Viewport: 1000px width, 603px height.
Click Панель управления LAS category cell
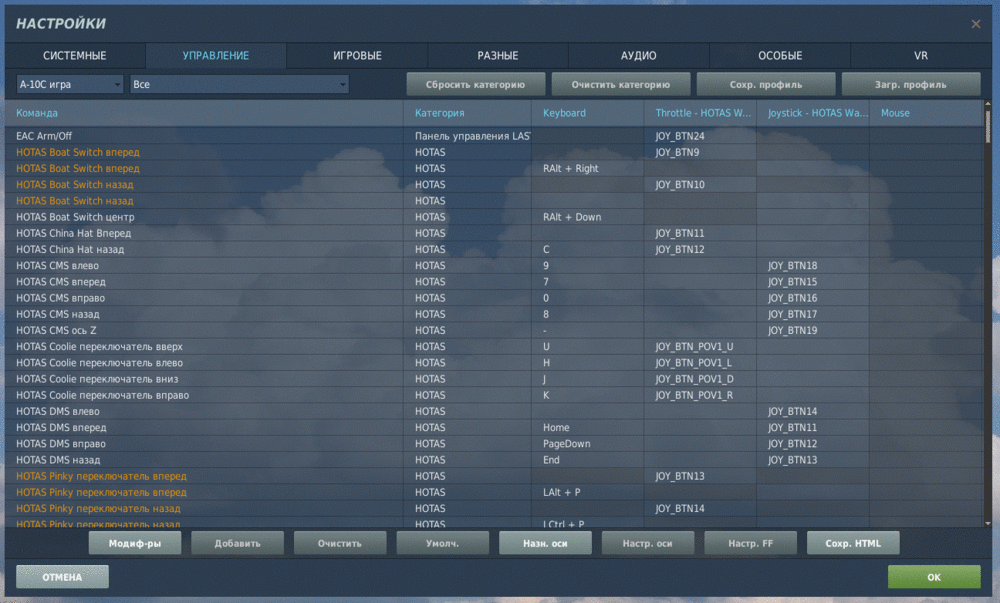467,136
